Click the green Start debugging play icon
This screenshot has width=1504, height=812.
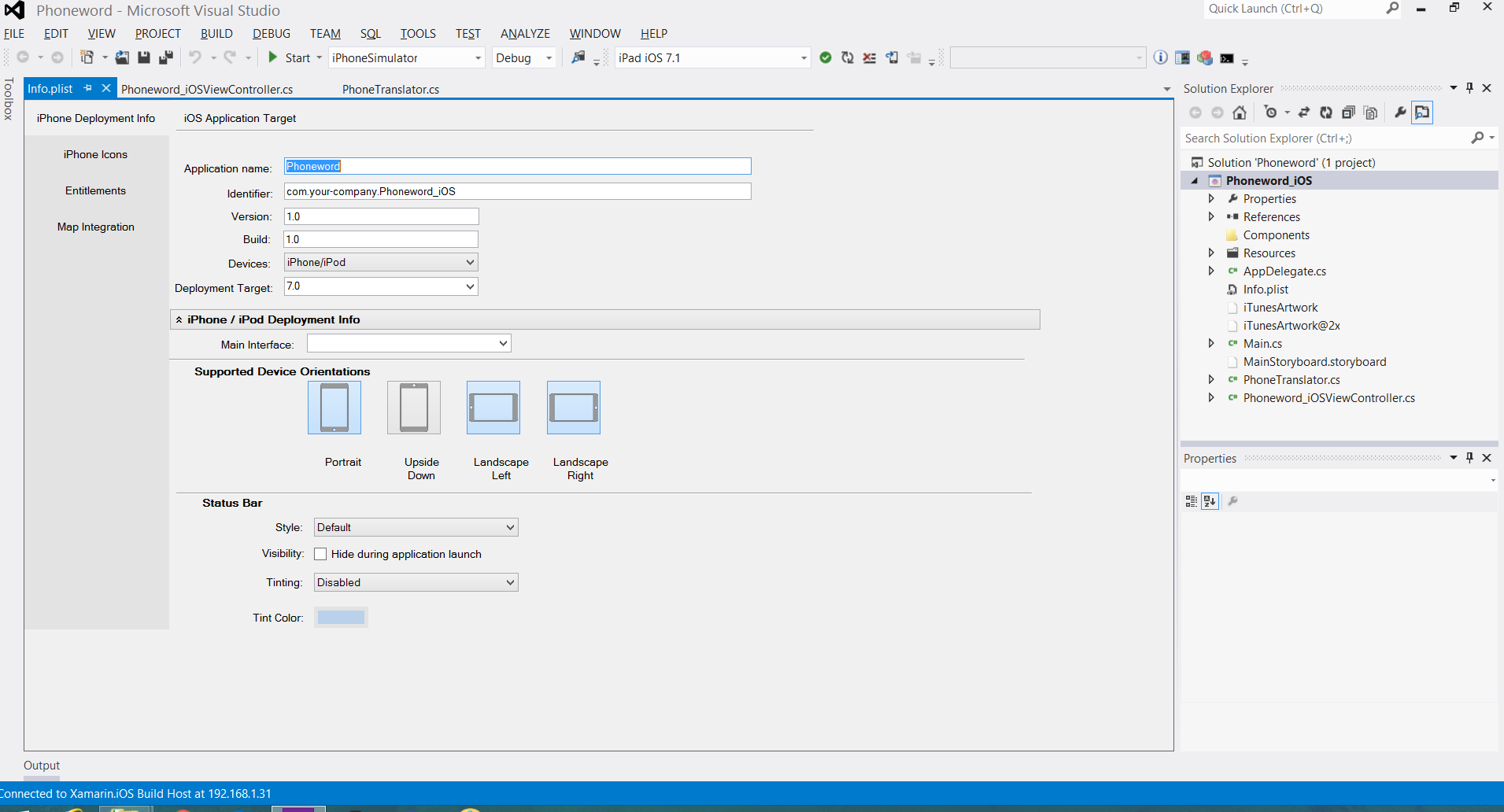pyautogui.click(x=272, y=57)
